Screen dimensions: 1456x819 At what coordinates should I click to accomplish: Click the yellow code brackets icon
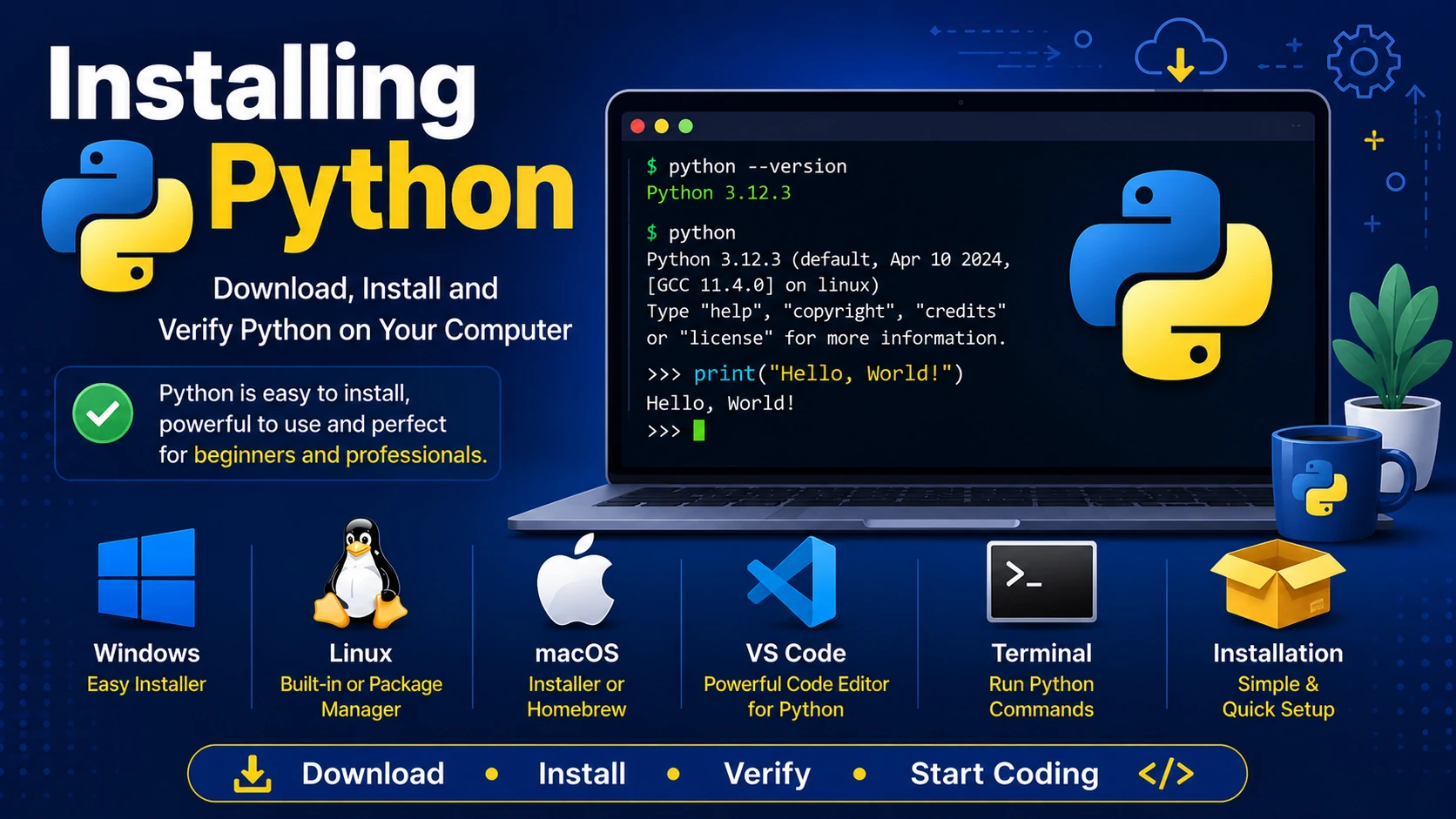pos(1166,773)
